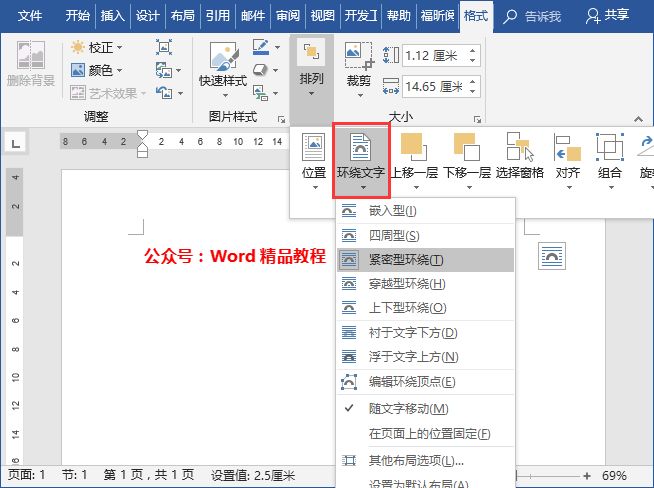Image resolution: width=654 pixels, height=488 pixels.
Task: Open the Group (组合) menu
Action: [609, 161]
